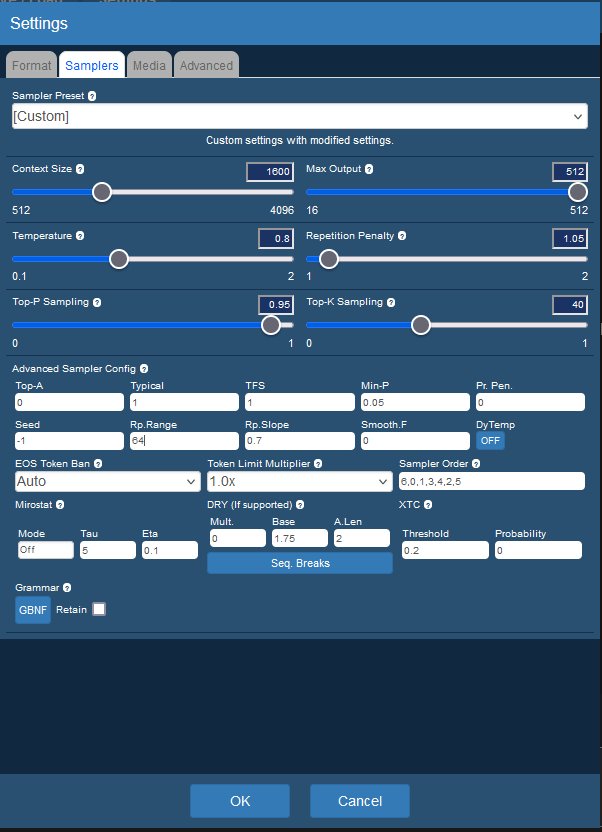Expand the EOS Token Ban dropdown

click(107, 481)
